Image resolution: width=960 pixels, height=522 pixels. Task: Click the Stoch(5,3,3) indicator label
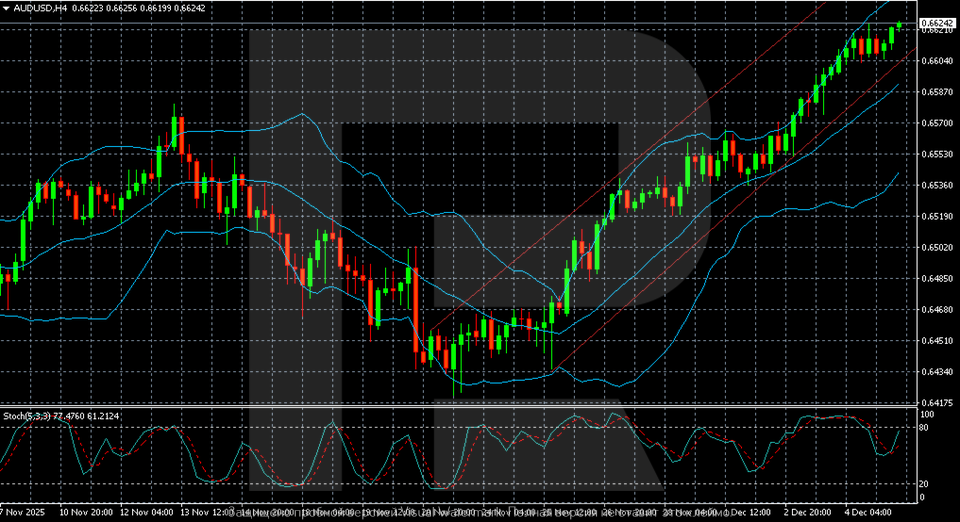[x=27, y=415]
